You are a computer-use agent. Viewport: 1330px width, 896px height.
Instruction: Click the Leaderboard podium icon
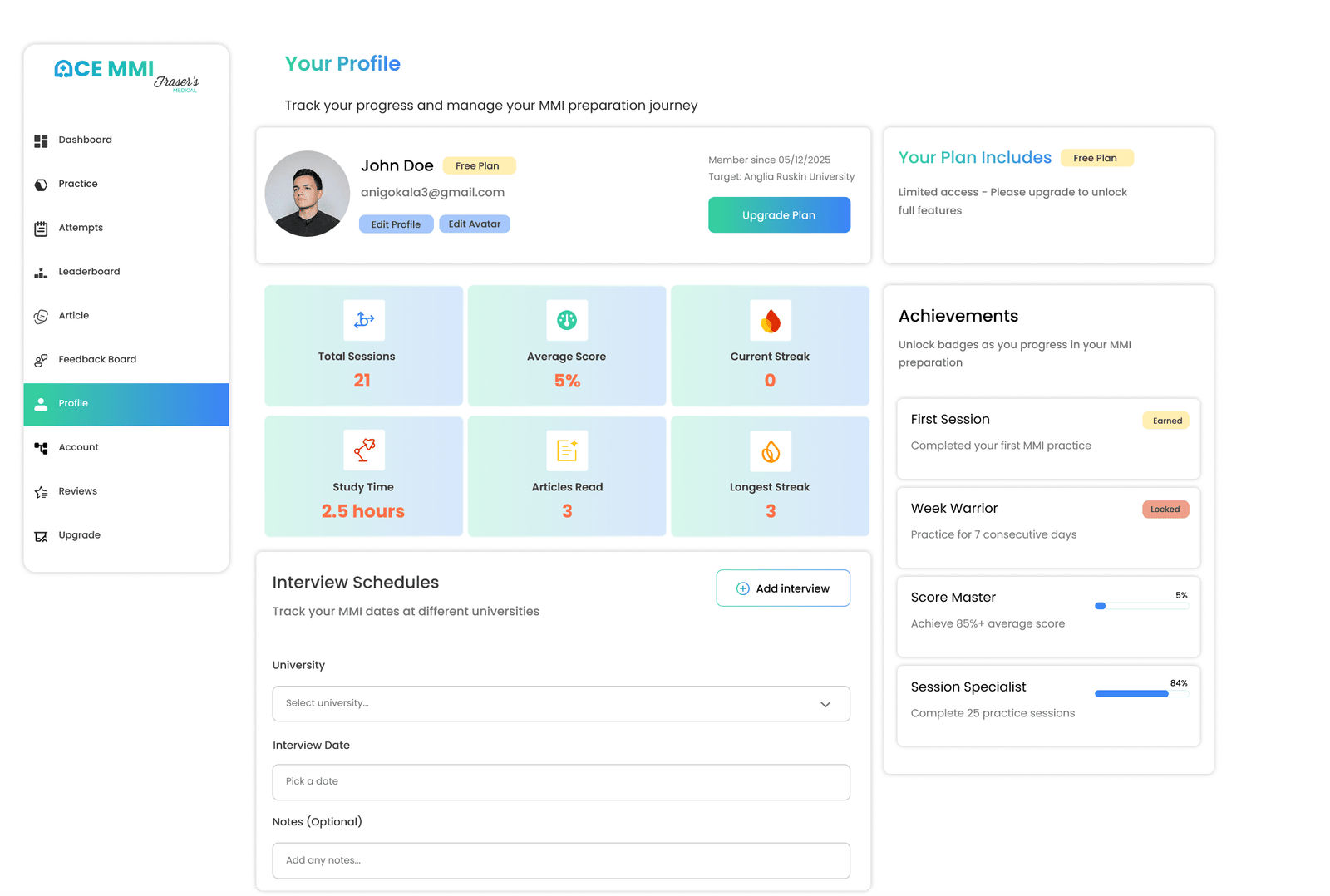tap(41, 273)
